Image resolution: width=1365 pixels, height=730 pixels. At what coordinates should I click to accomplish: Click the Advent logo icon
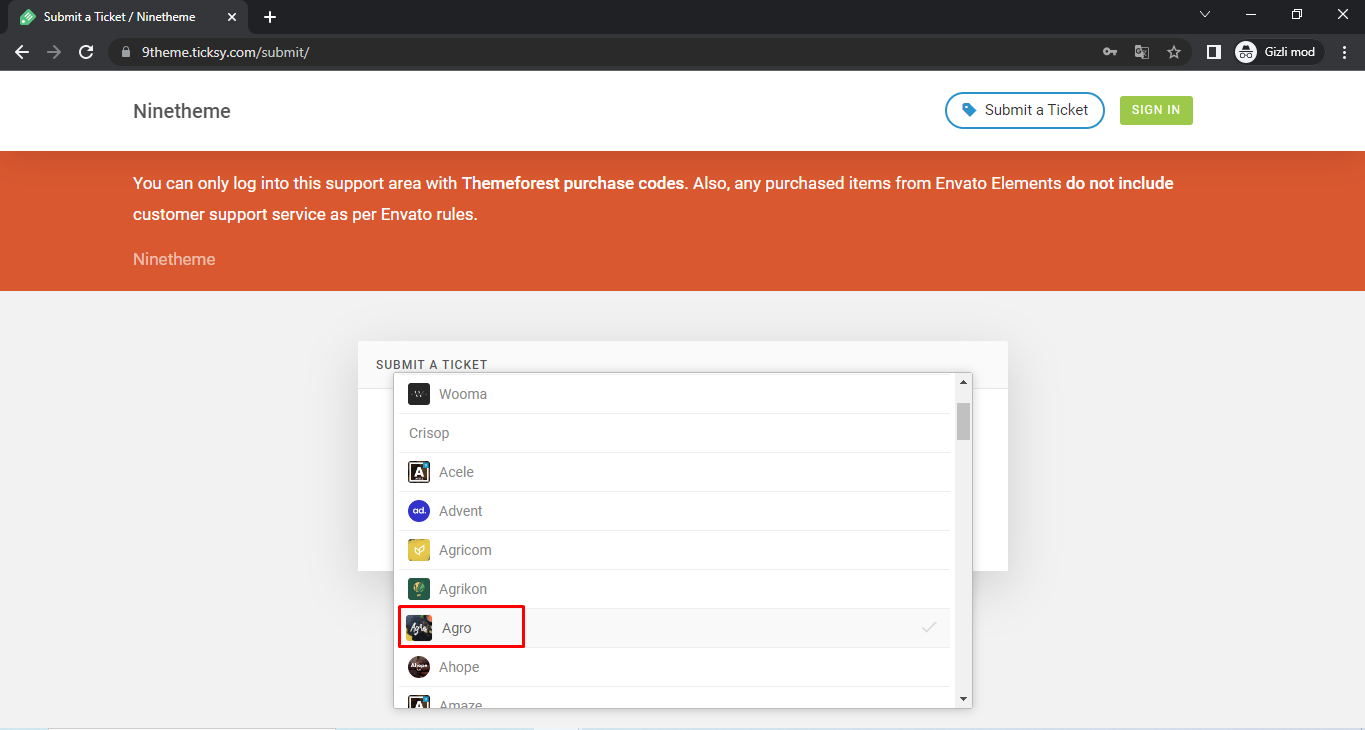(x=419, y=511)
